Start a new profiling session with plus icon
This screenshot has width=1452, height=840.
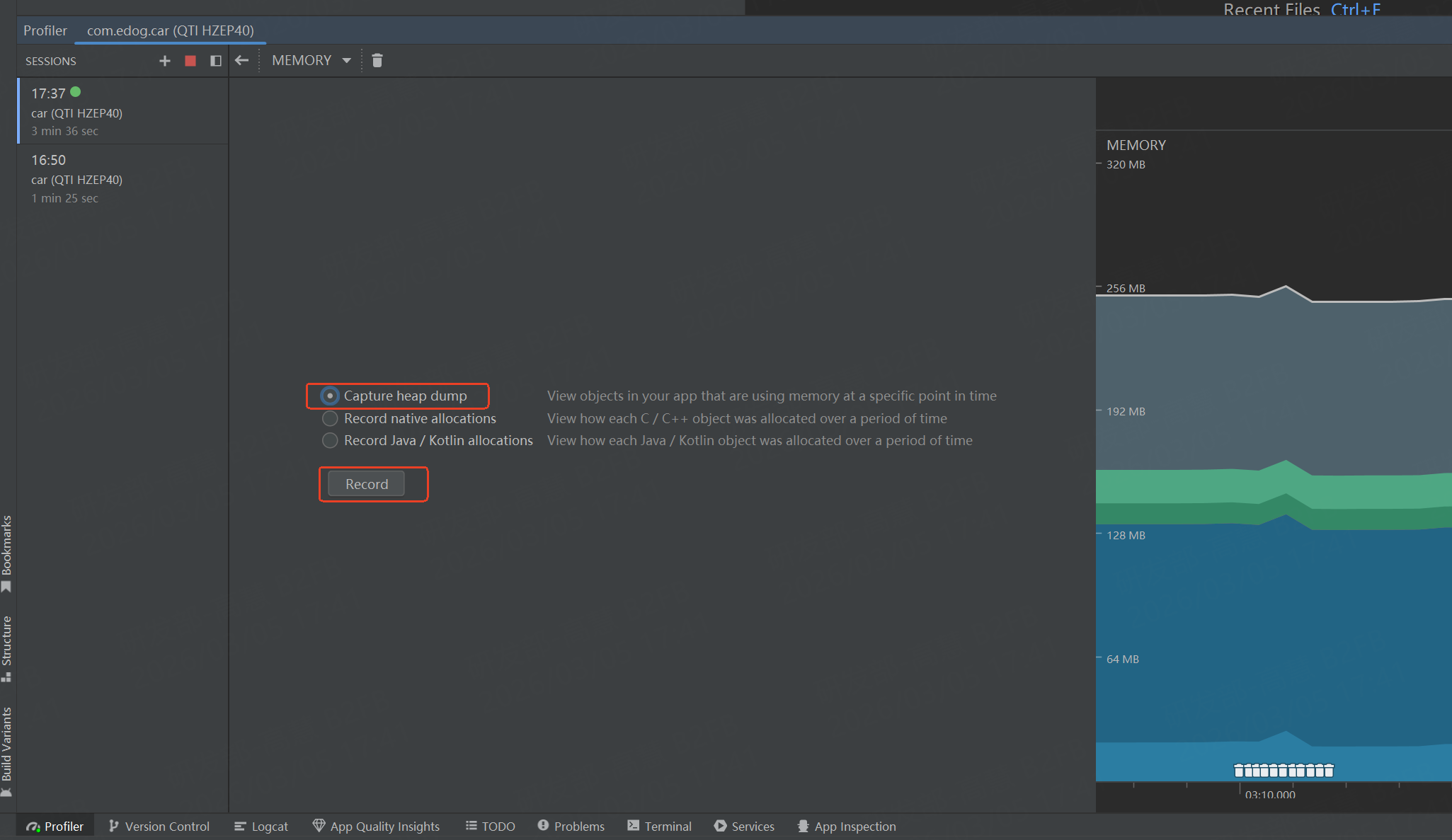coord(165,61)
